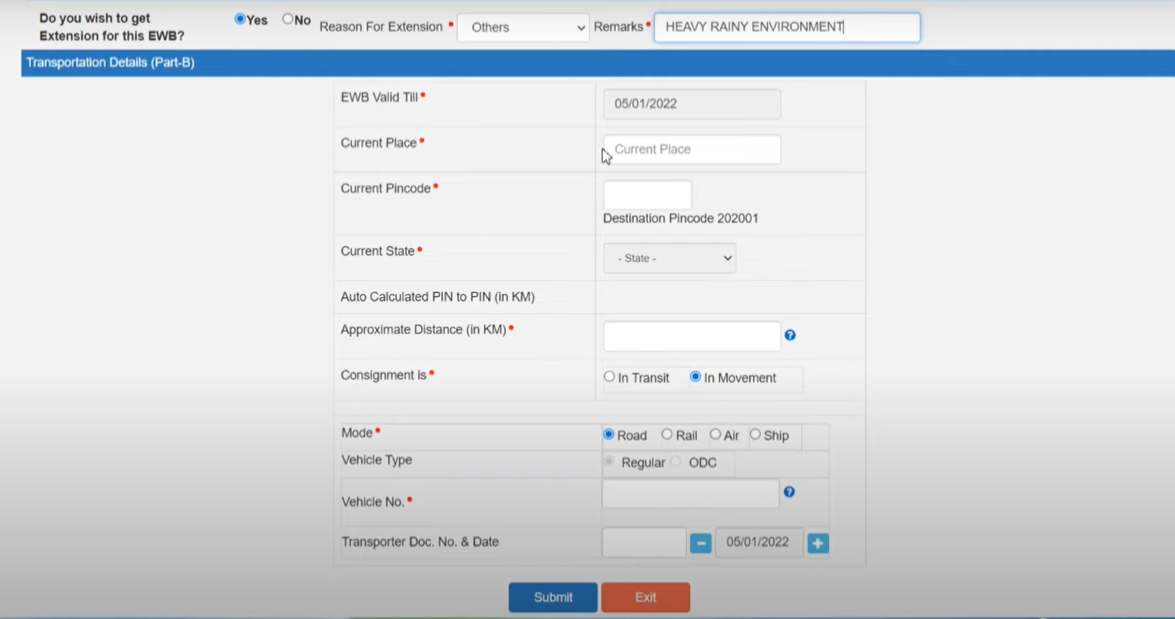
Task: Click the blue minus icon for transporter document
Action: tap(700, 543)
